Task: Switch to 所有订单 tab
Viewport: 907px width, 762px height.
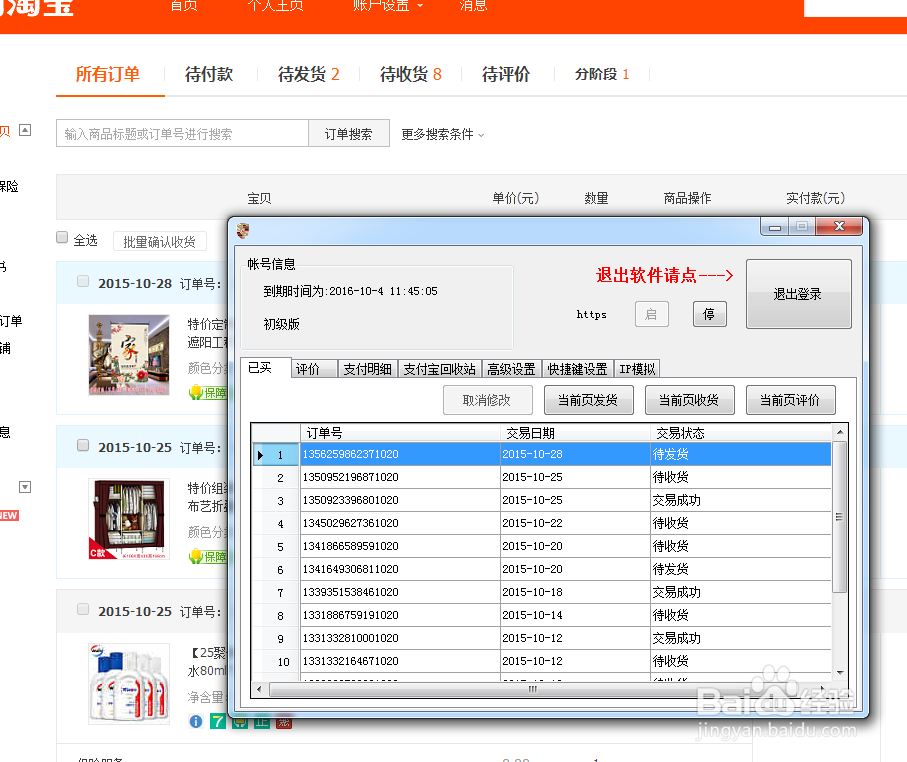Action: (x=108, y=74)
